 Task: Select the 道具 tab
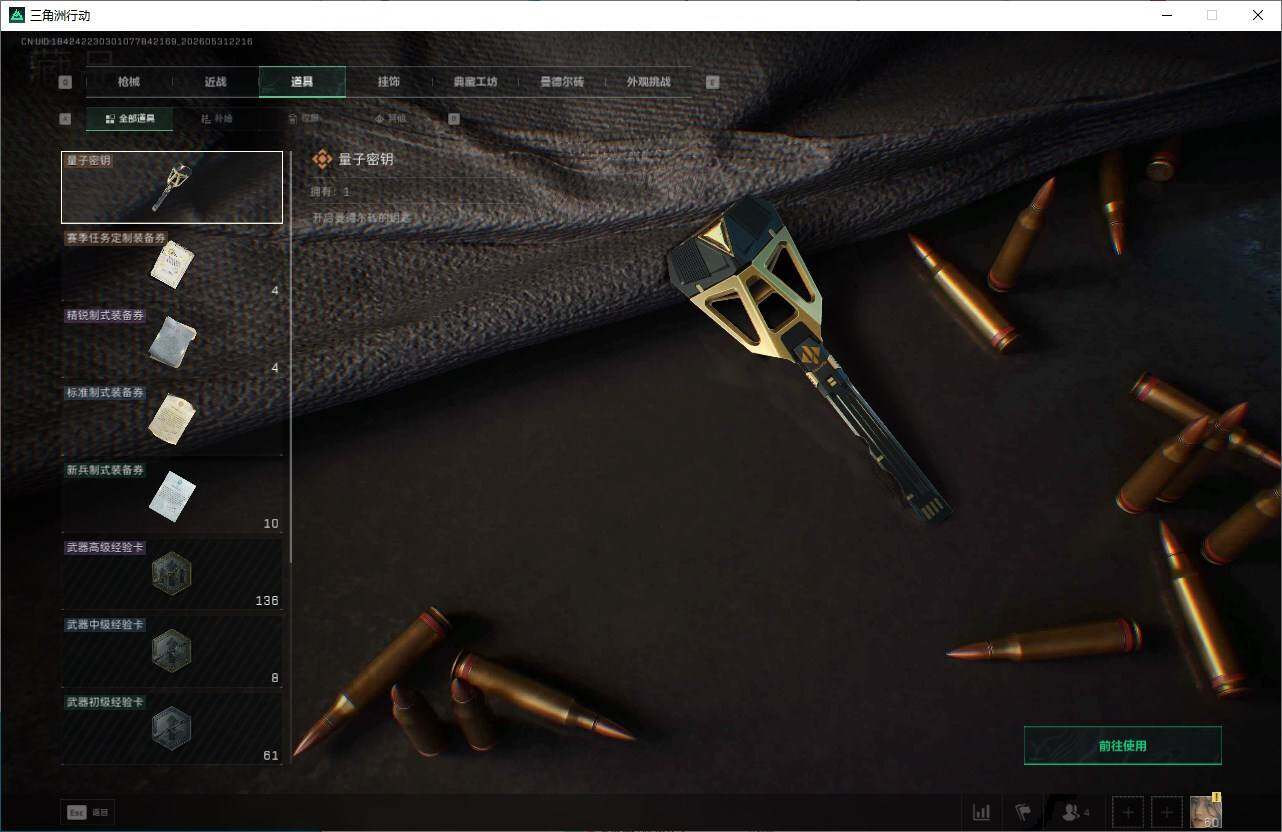pos(302,82)
